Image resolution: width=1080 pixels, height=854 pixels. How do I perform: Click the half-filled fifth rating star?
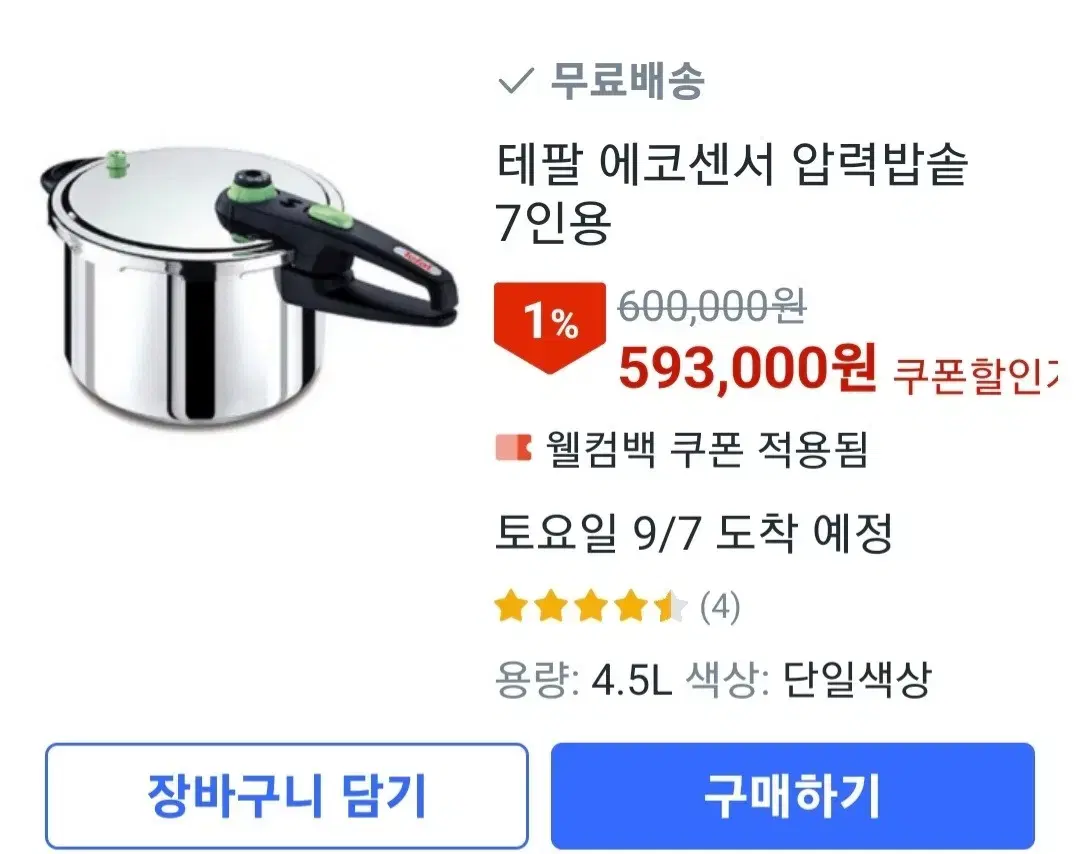(671, 607)
